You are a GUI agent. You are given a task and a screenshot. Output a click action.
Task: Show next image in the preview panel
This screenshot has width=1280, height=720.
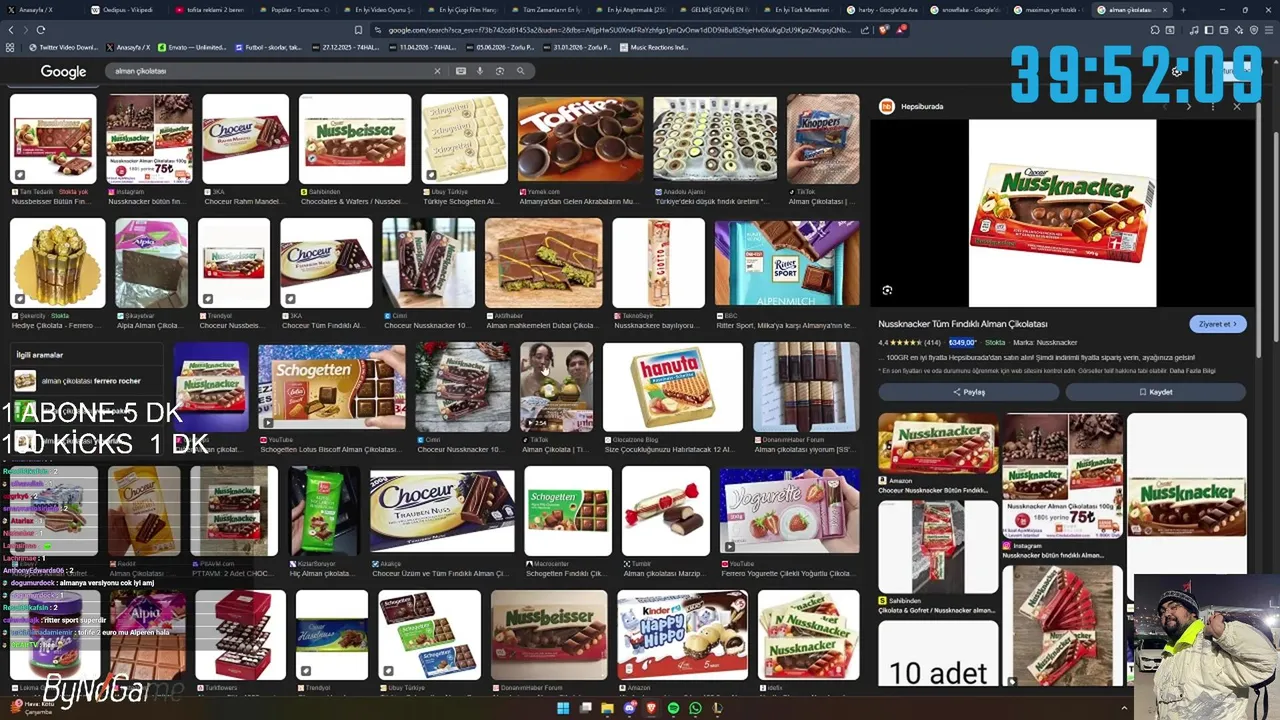[1188, 106]
